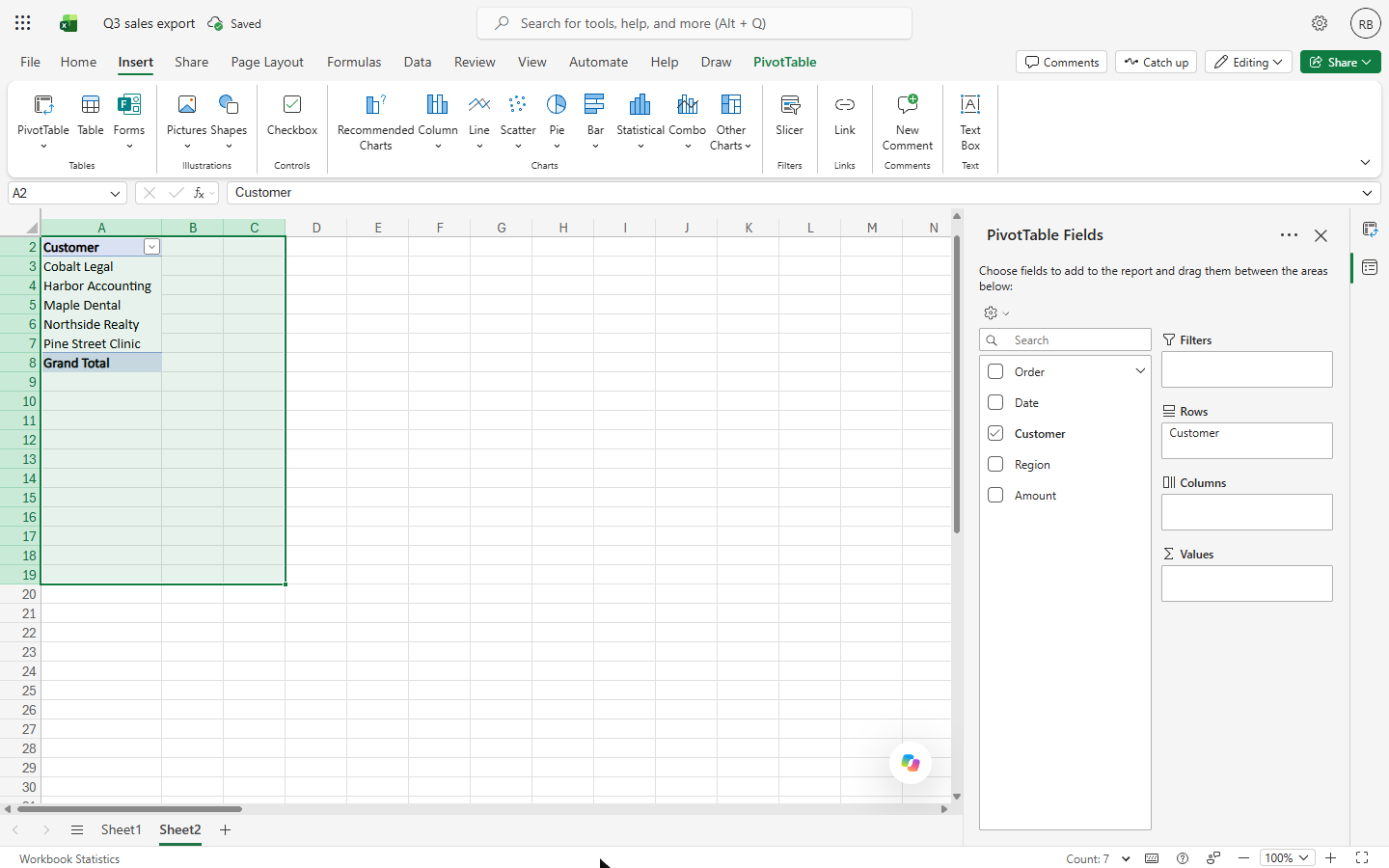Insert a Statistical chart

click(640, 120)
